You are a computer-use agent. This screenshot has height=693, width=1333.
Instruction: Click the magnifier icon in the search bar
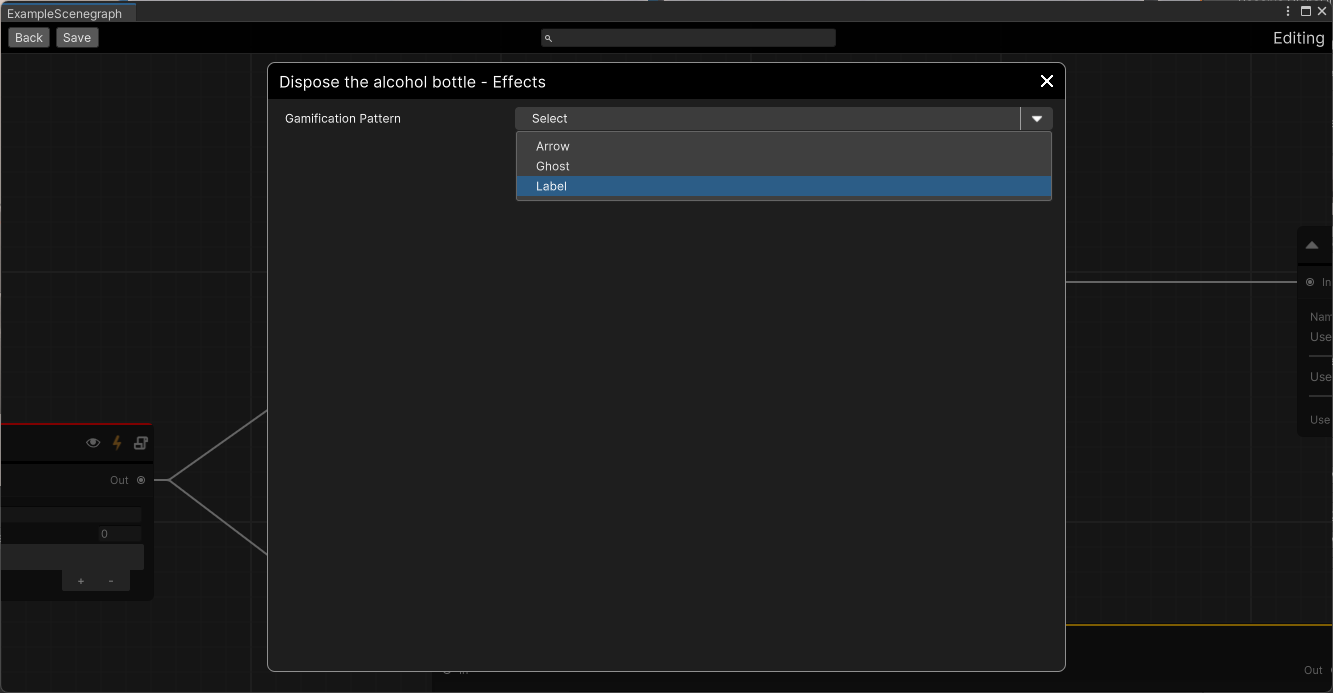click(548, 38)
